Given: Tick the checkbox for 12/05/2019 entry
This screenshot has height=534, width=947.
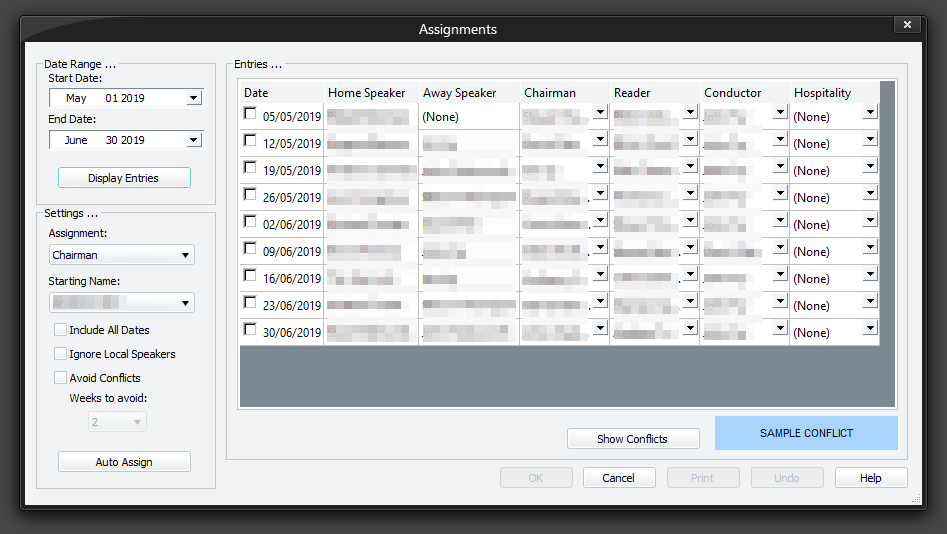Looking at the screenshot, I should tap(250, 140).
